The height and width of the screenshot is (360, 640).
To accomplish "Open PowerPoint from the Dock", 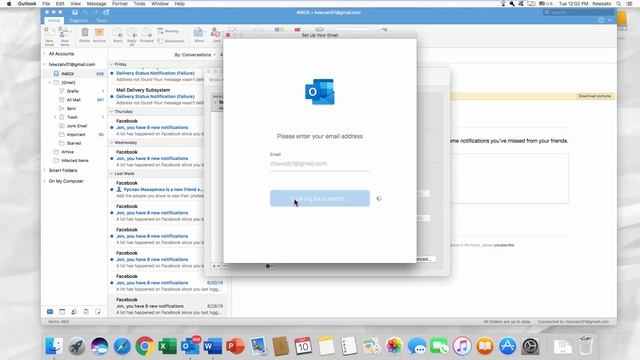I will (235, 347).
